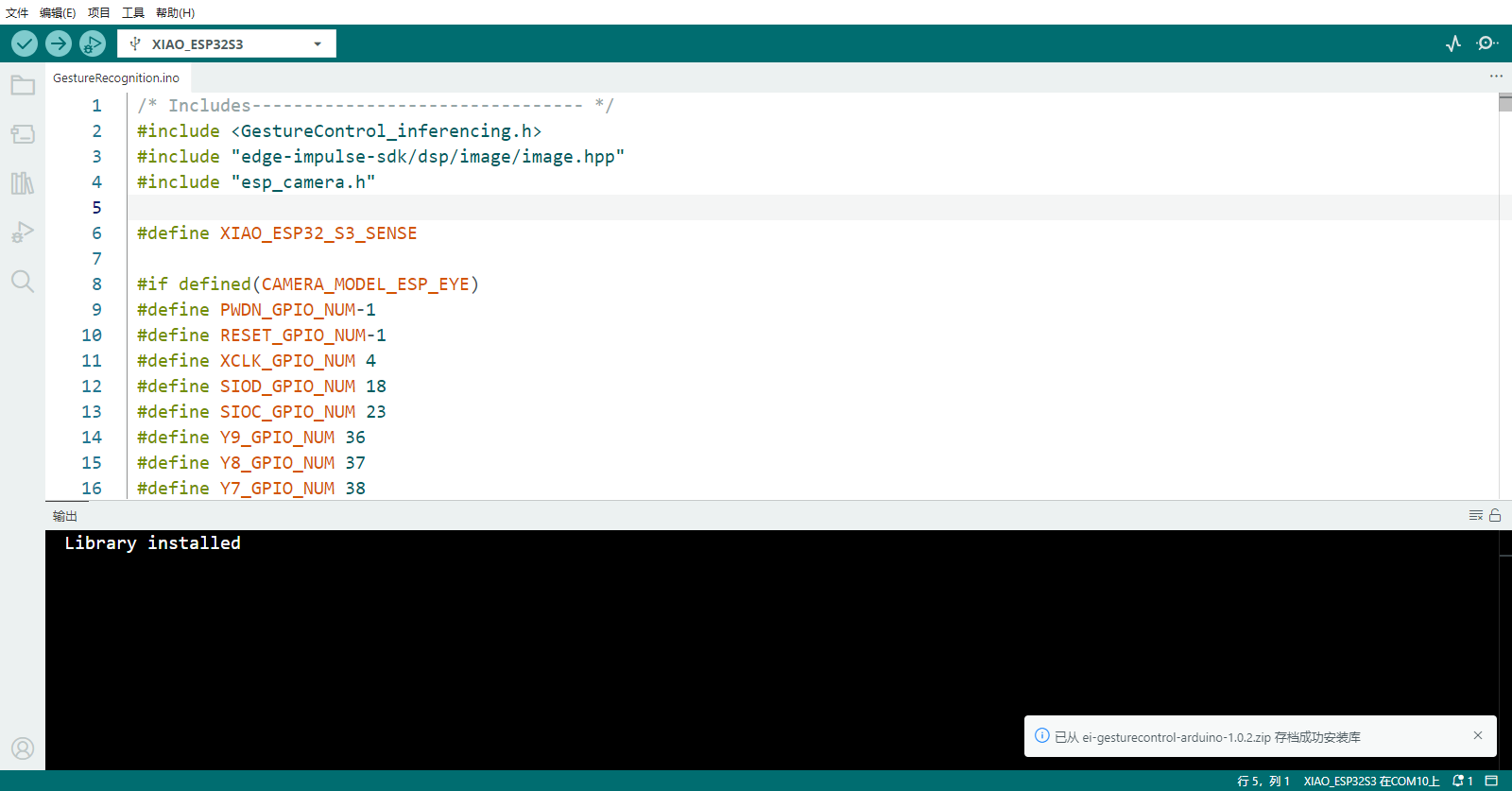Open the 项目 menu

(99, 12)
